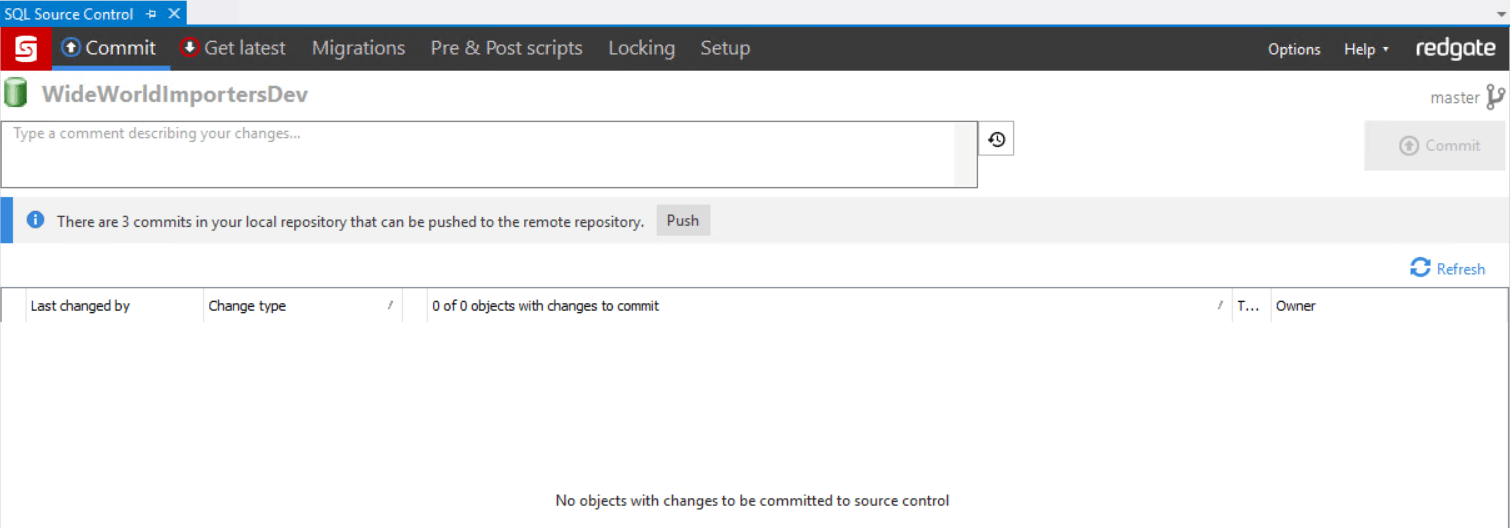Switch to the Get latest tab

[x=233, y=48]
